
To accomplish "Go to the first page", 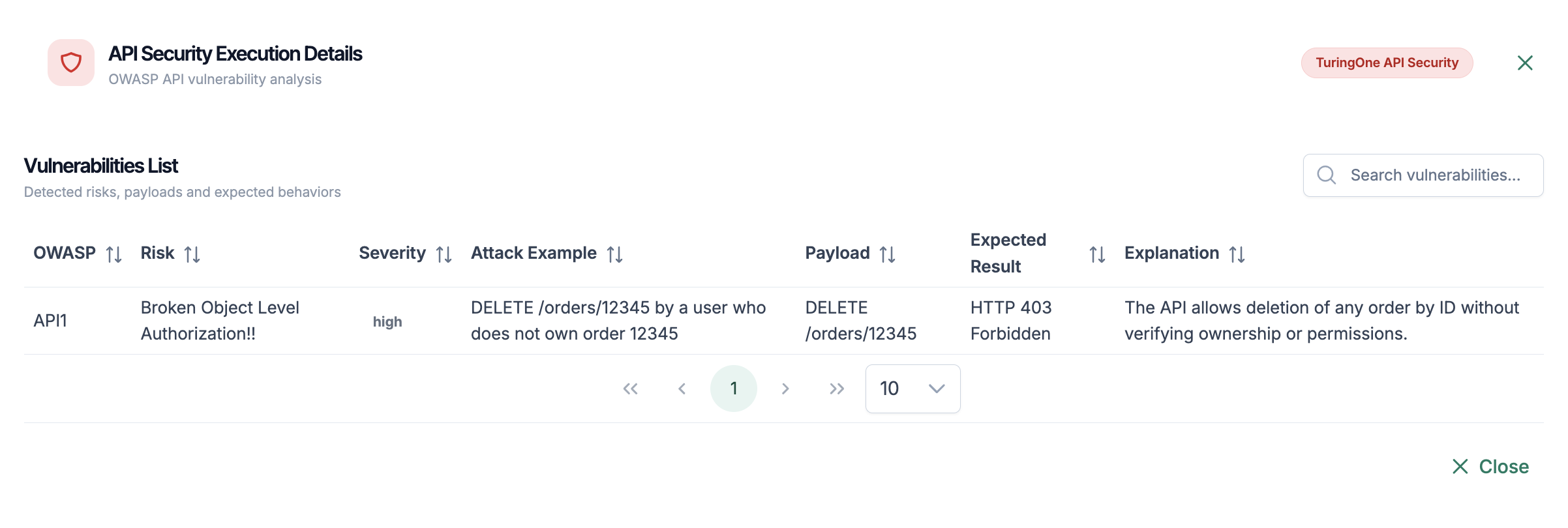I will [630, 389].
